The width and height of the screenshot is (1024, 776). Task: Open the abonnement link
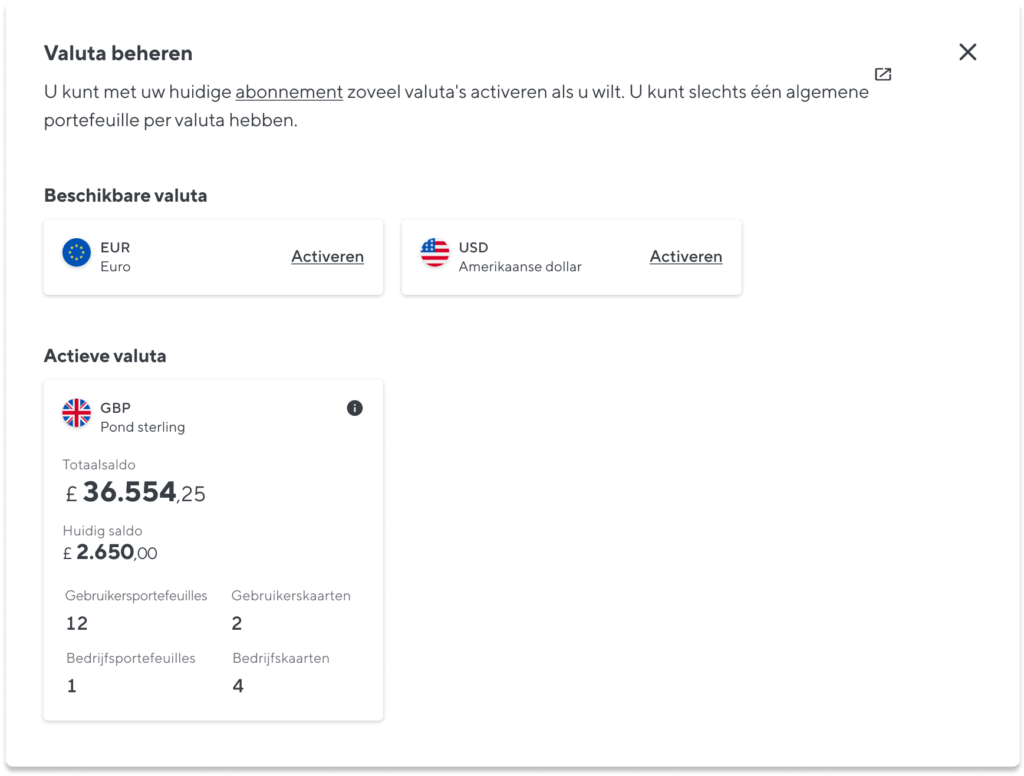coord(289,92)
